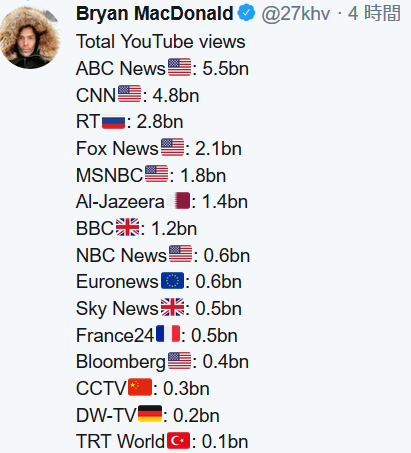Click the US flag emoji beside ABC News

point(179,67)
